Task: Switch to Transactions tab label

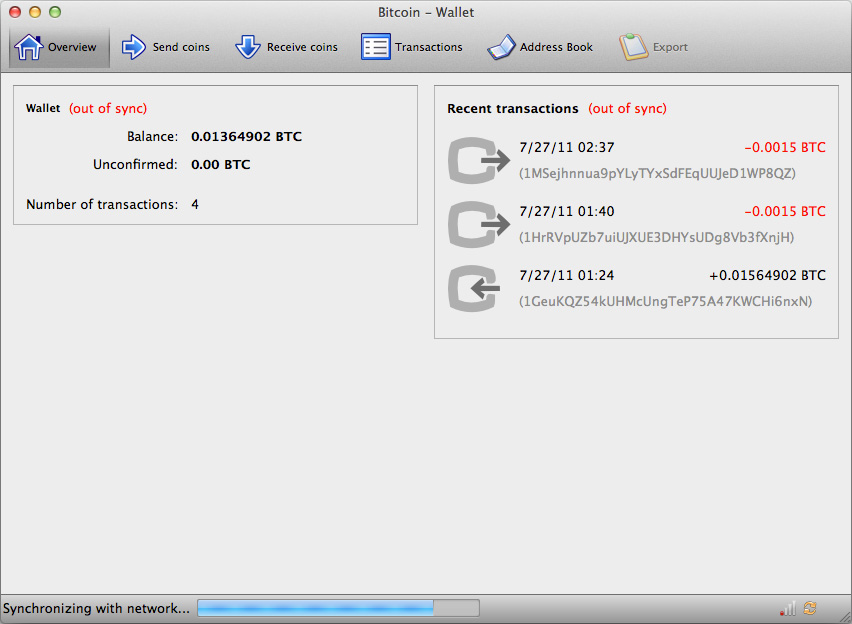Action: (x=429, y=47)
